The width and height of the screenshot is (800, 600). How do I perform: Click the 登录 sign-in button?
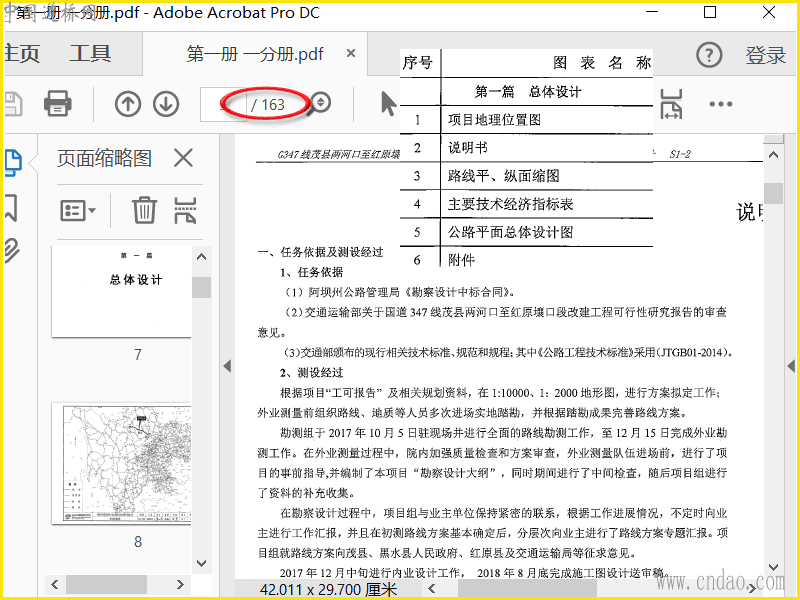pos(766,55)
